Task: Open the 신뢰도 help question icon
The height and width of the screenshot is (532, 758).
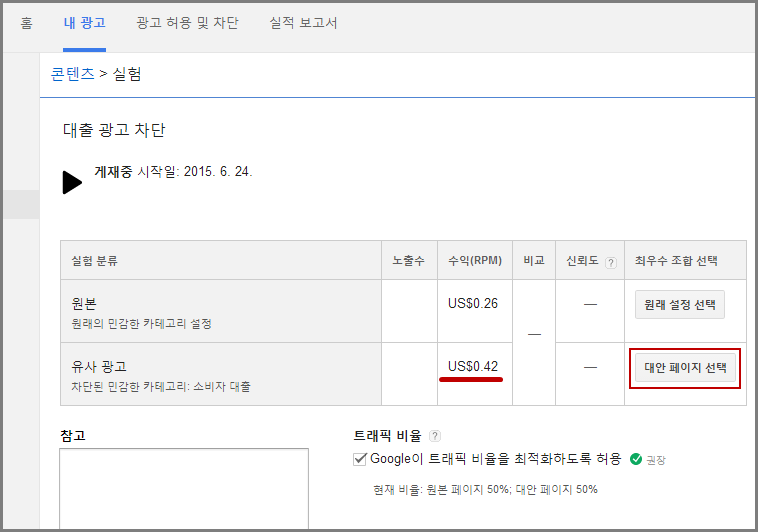Action: (611, 263)
